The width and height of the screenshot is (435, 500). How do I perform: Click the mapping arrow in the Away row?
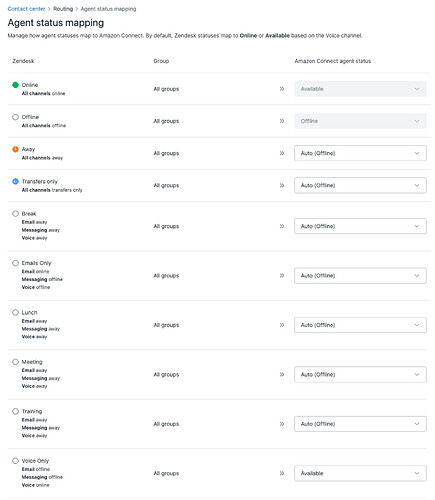[282, 153]
